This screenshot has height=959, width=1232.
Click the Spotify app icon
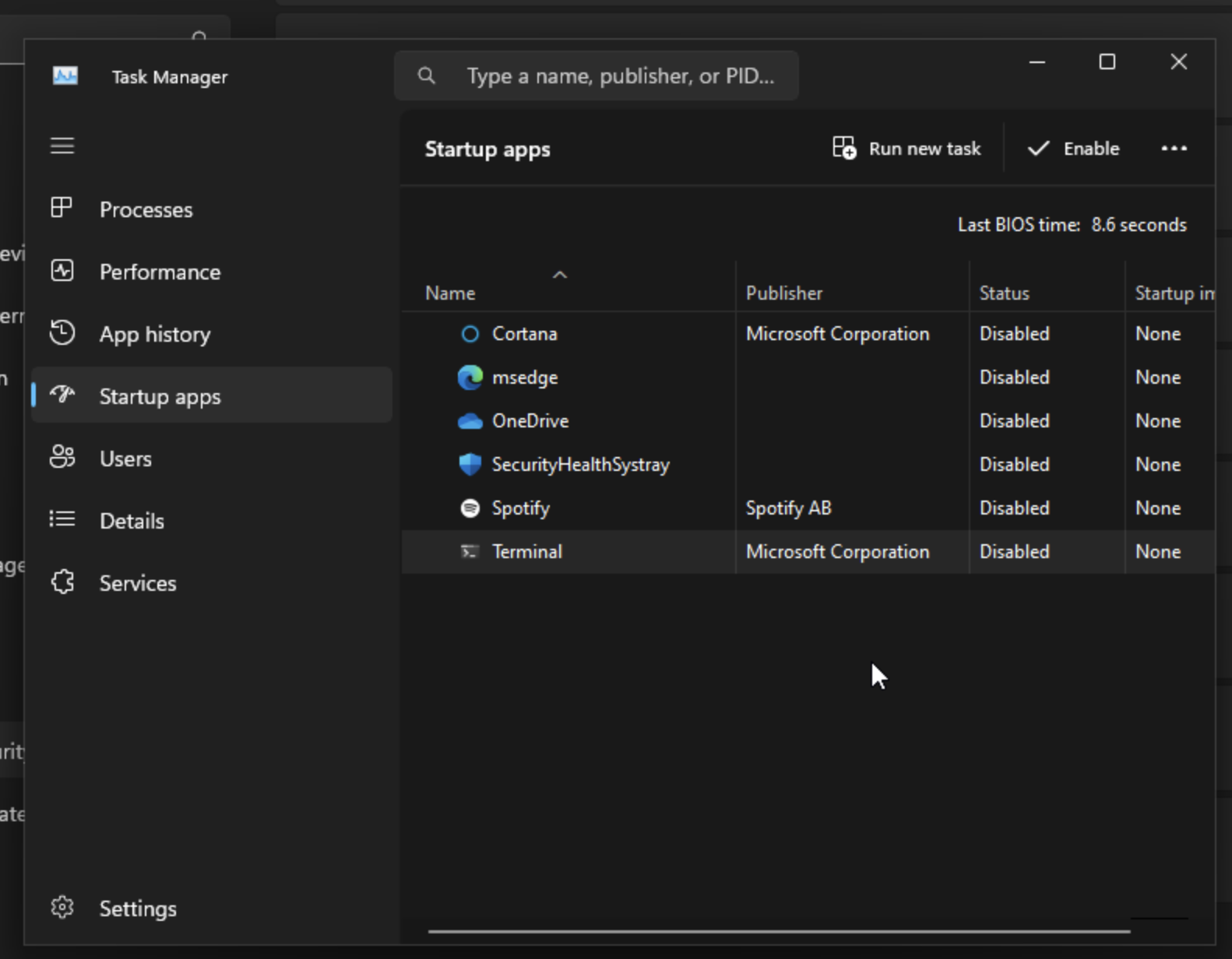[470, 508]
